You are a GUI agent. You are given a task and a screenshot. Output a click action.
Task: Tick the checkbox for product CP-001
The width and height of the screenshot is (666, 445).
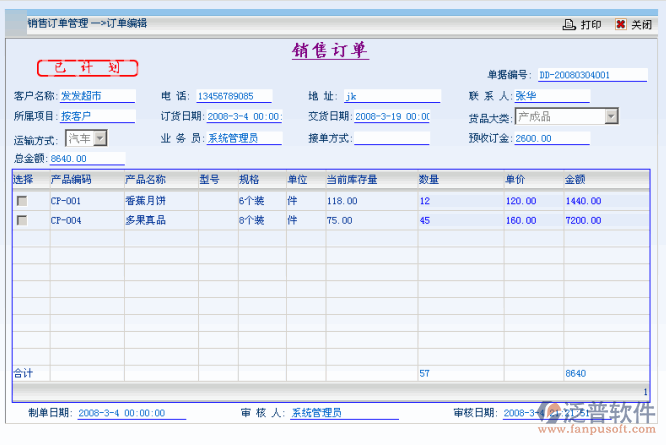click(22, 201)
